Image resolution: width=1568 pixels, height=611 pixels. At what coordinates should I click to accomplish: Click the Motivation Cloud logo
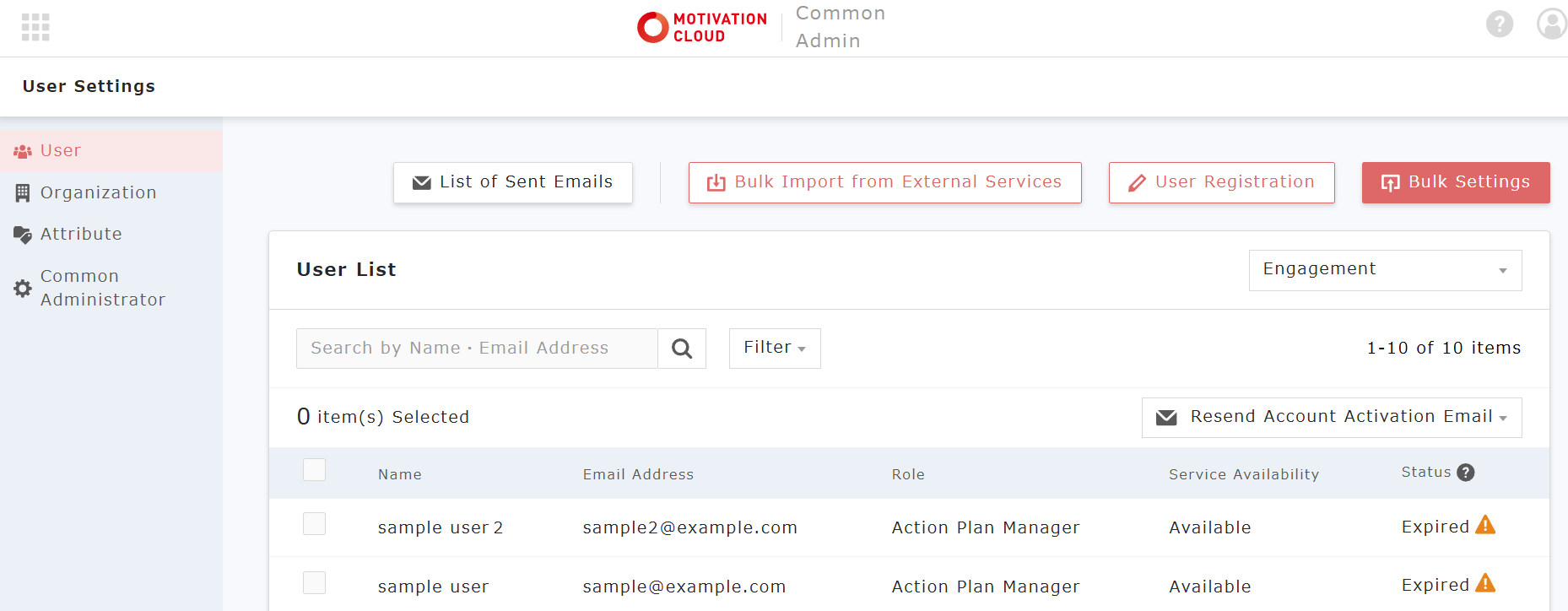pyautogui.click(x=702, y=27)
